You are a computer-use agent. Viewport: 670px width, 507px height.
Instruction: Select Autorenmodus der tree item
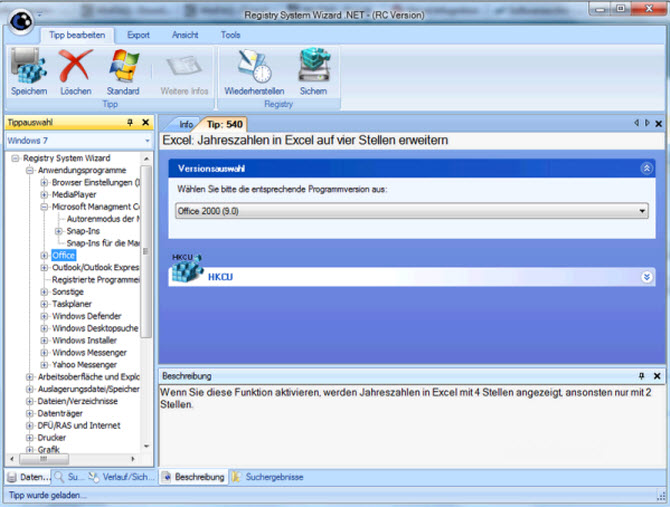[x=103, y=219]
